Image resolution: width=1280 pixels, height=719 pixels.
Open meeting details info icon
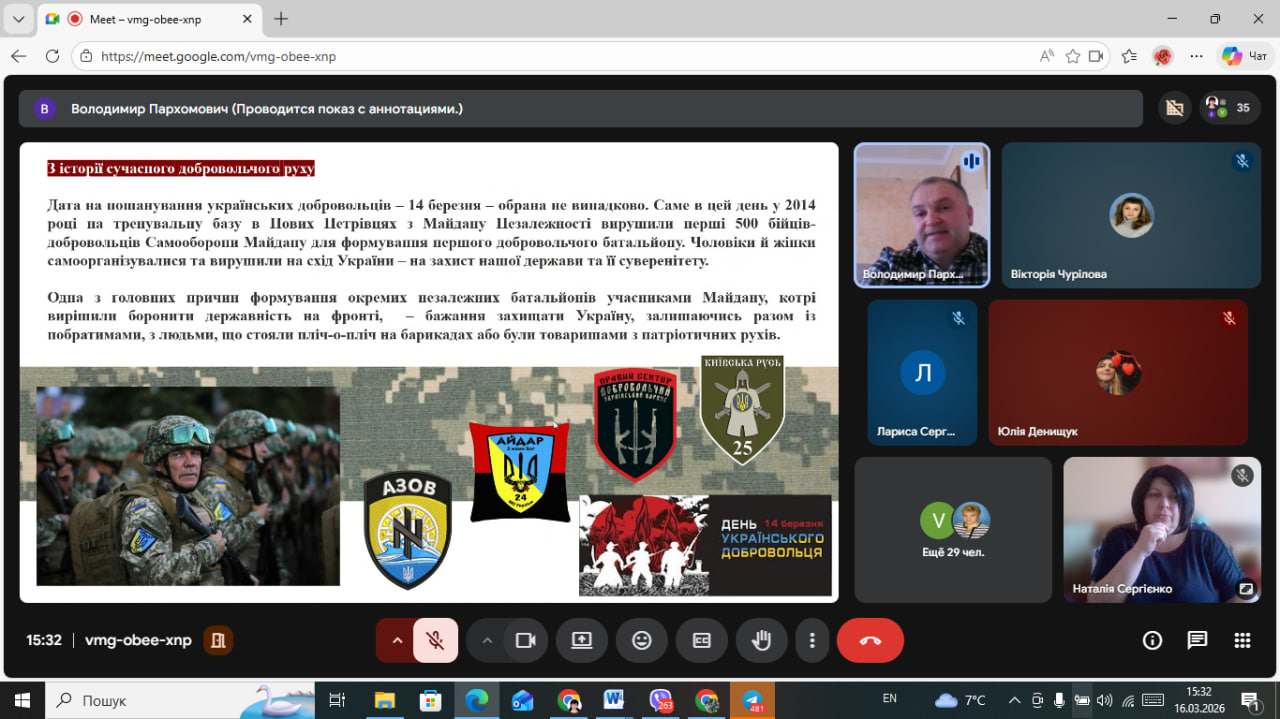(x=1152, y=641)
